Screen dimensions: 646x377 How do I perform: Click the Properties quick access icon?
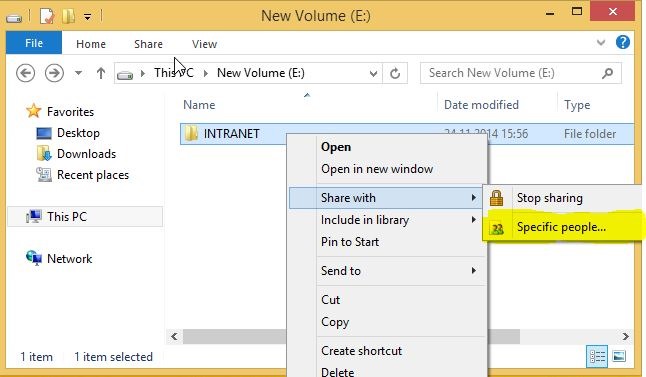point(47,16)
